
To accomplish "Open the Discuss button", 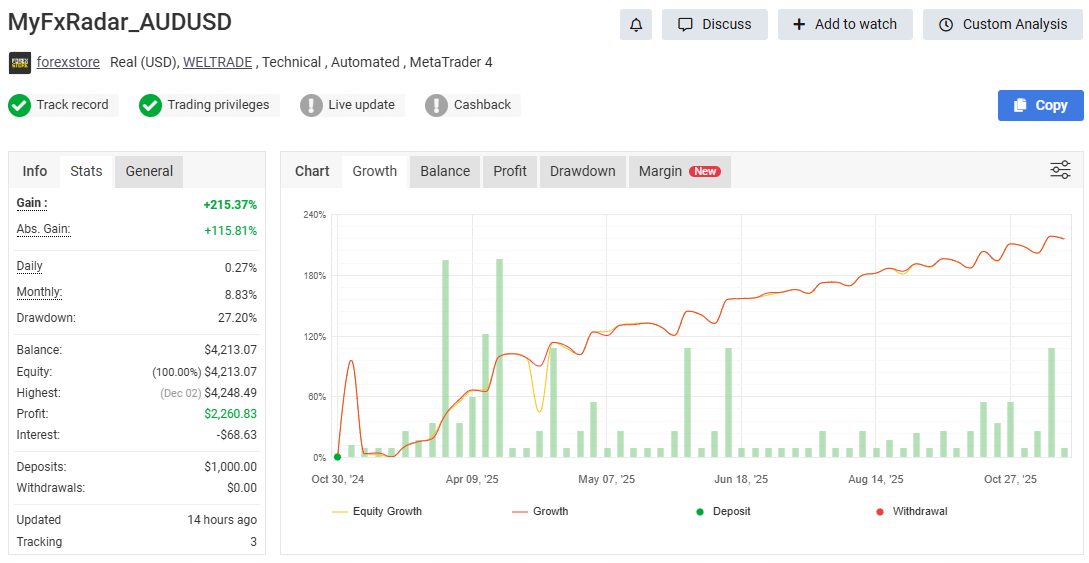I will (x=715, y=25).
